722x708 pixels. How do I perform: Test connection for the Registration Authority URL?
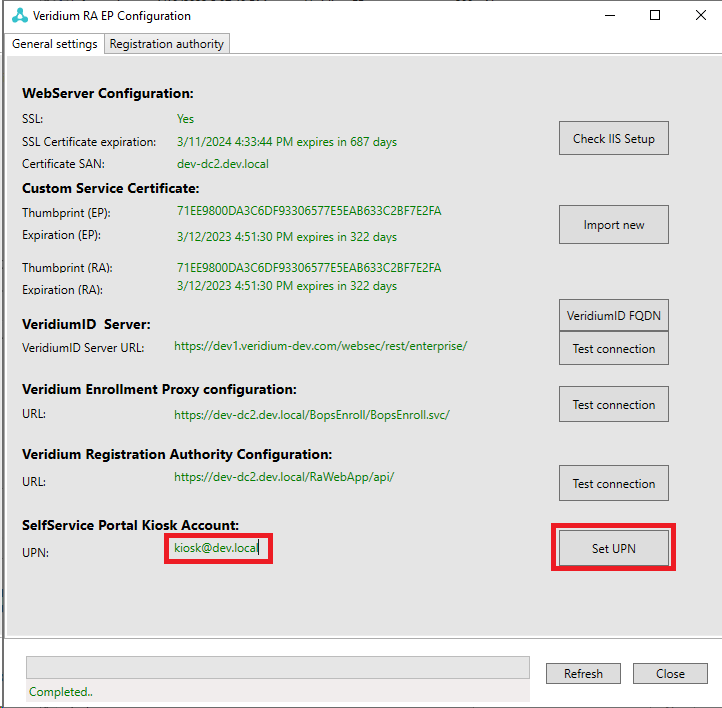pyautogui.click(x=613, y=484)
